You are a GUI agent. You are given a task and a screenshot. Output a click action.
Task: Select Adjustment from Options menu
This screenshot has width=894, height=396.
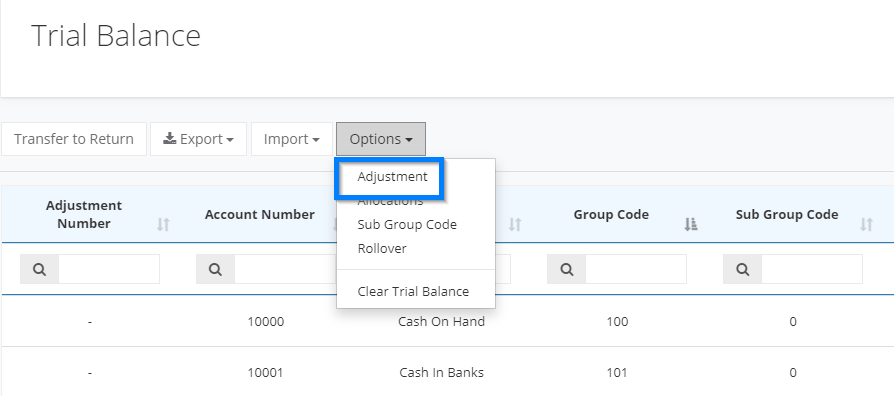click(x=392, y=177)
